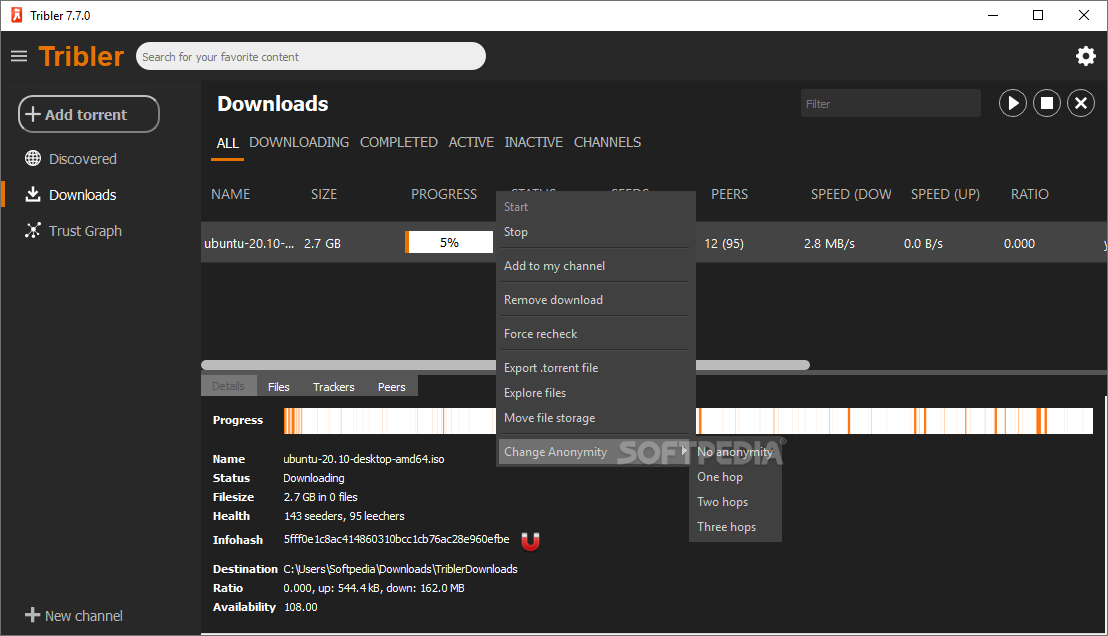Open the hamburger menu icon
Viewport: 1108px width, 636px height.
[x=19, y=56]
